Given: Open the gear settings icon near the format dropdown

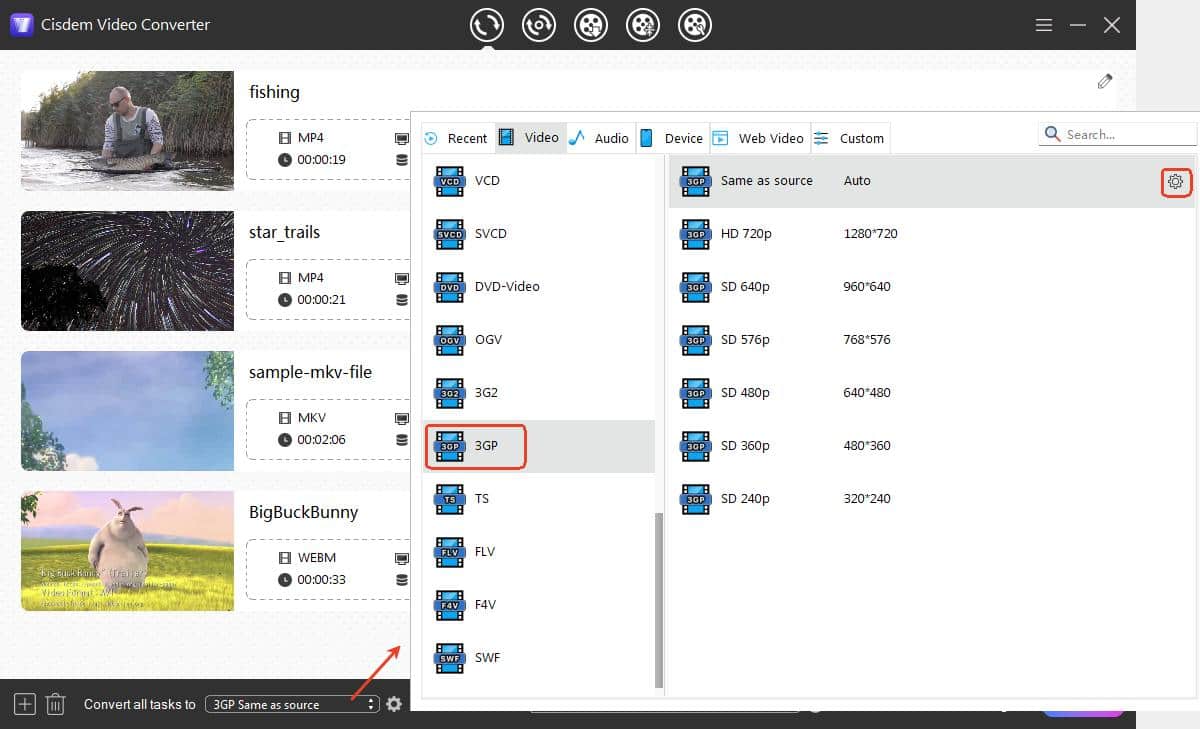Looking at the screenshot, I should [394, 704].
